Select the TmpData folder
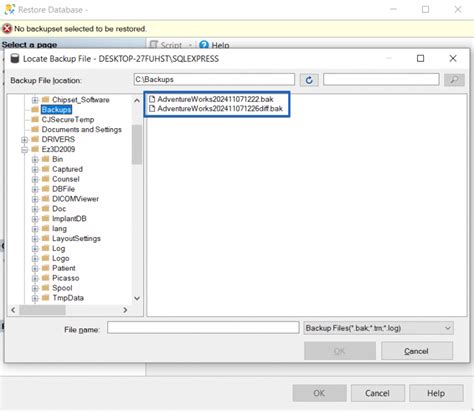474x411 pixels. coord(68,298)
